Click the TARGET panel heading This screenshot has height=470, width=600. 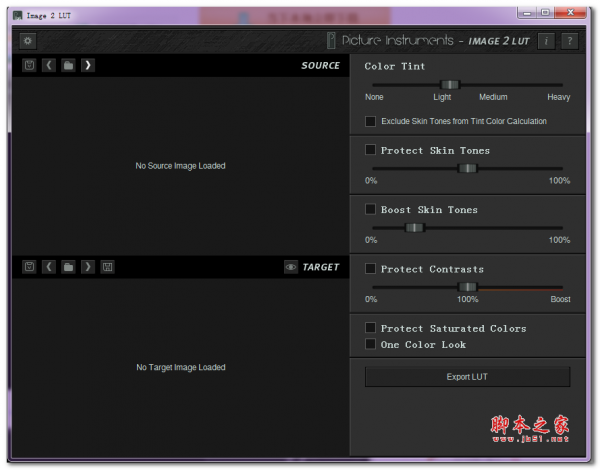tap(321, 267)
